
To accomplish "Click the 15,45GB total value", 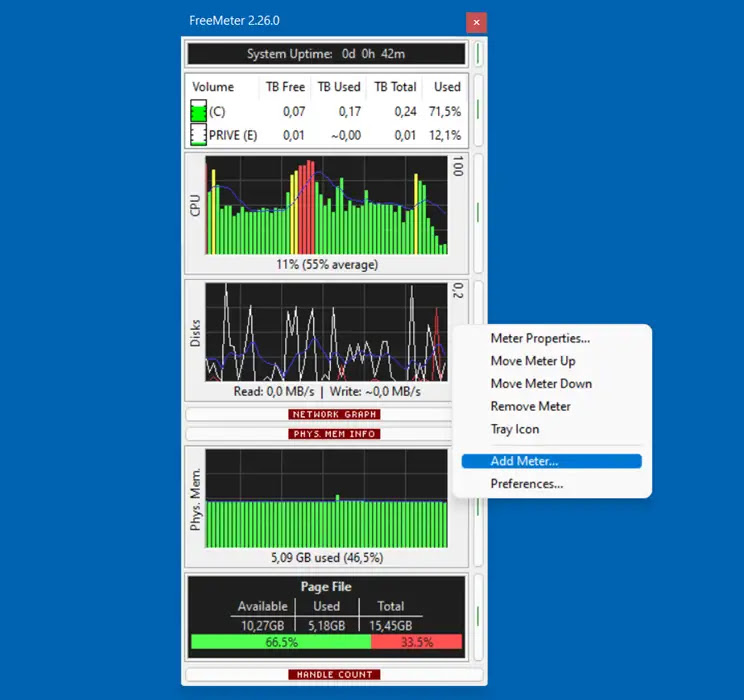I will (391, 626).
